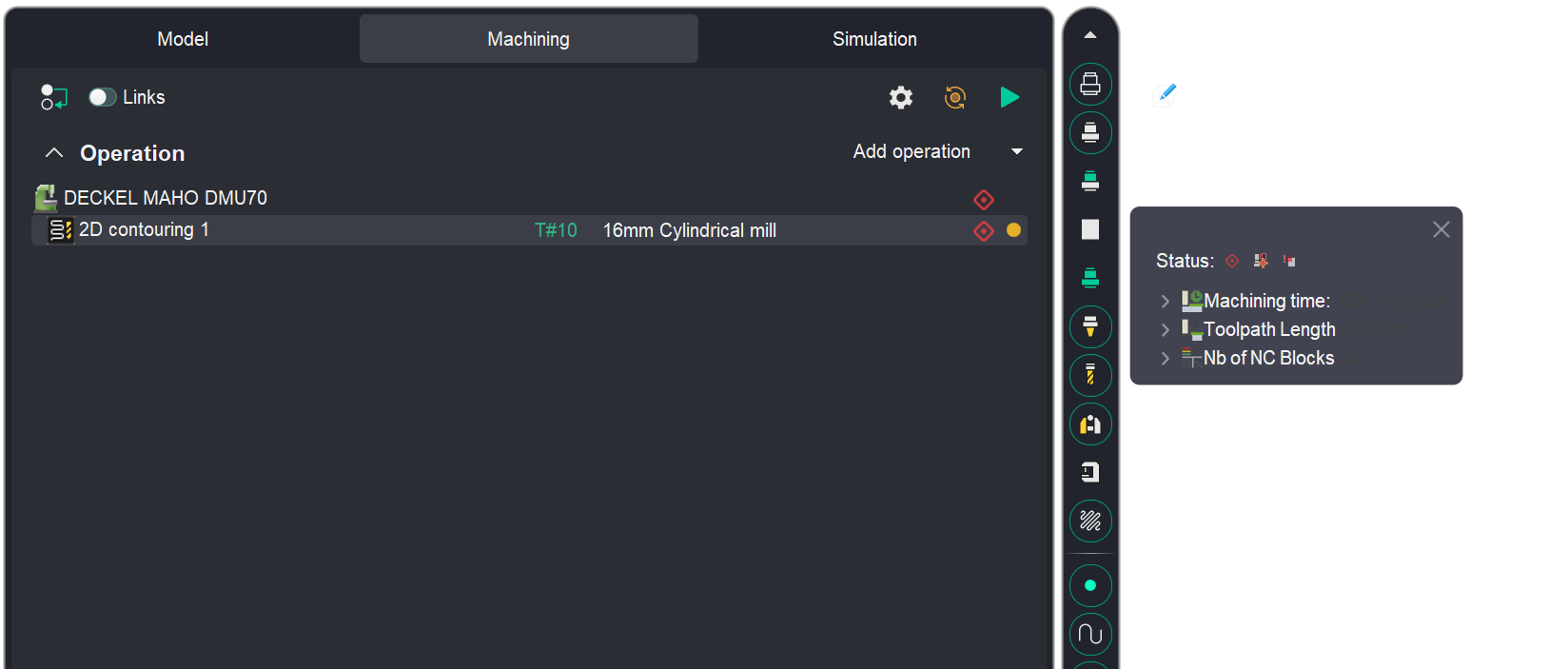Click yellow status dot on 2D contouring

coord(1013,230)
